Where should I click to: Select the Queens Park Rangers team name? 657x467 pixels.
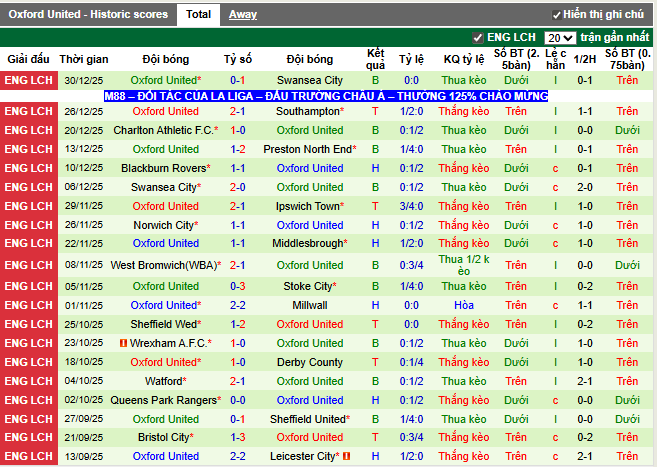pyautogui.click(x=166, y=400)
